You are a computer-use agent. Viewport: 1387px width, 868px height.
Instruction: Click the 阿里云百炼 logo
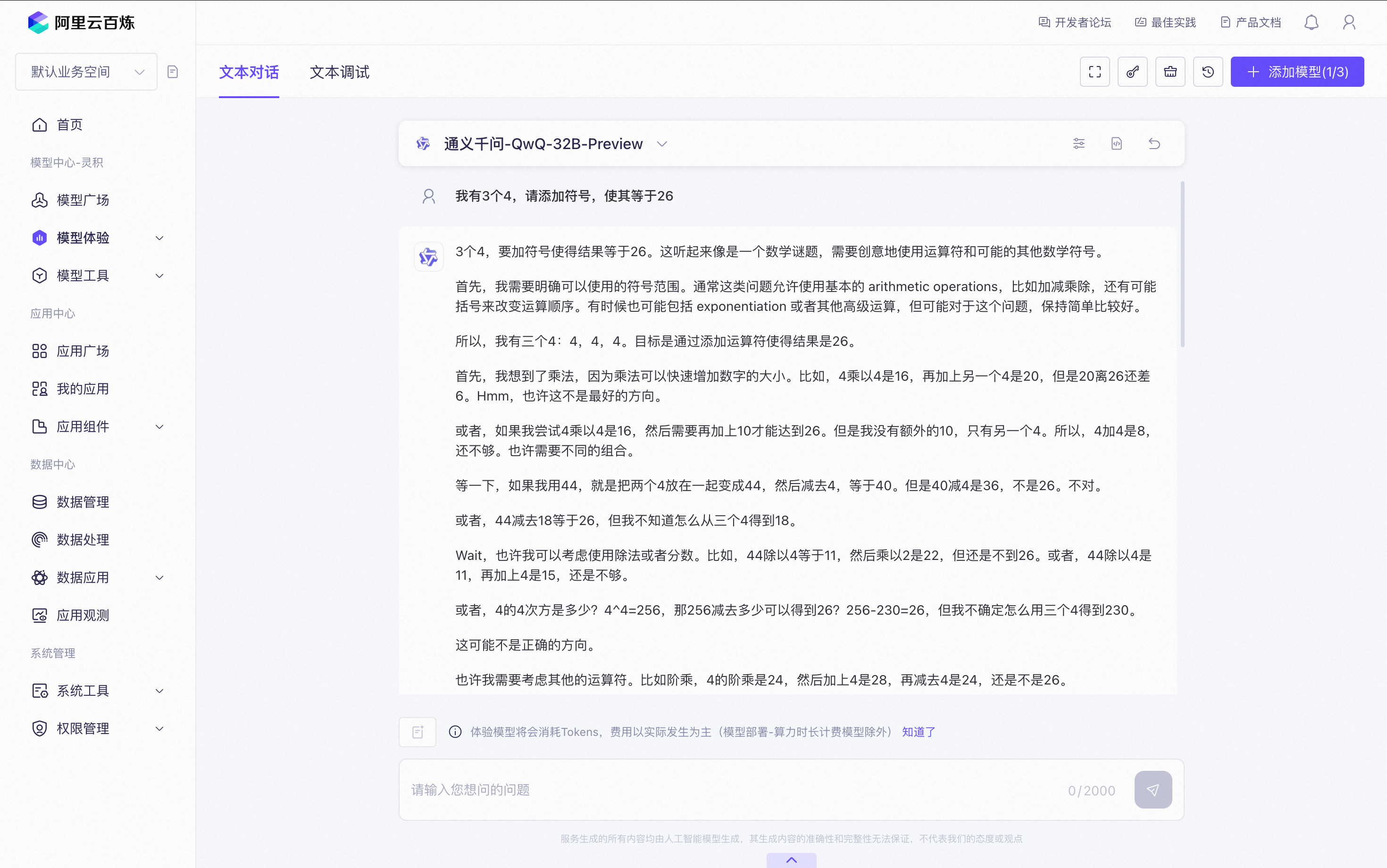pos(81,22)
